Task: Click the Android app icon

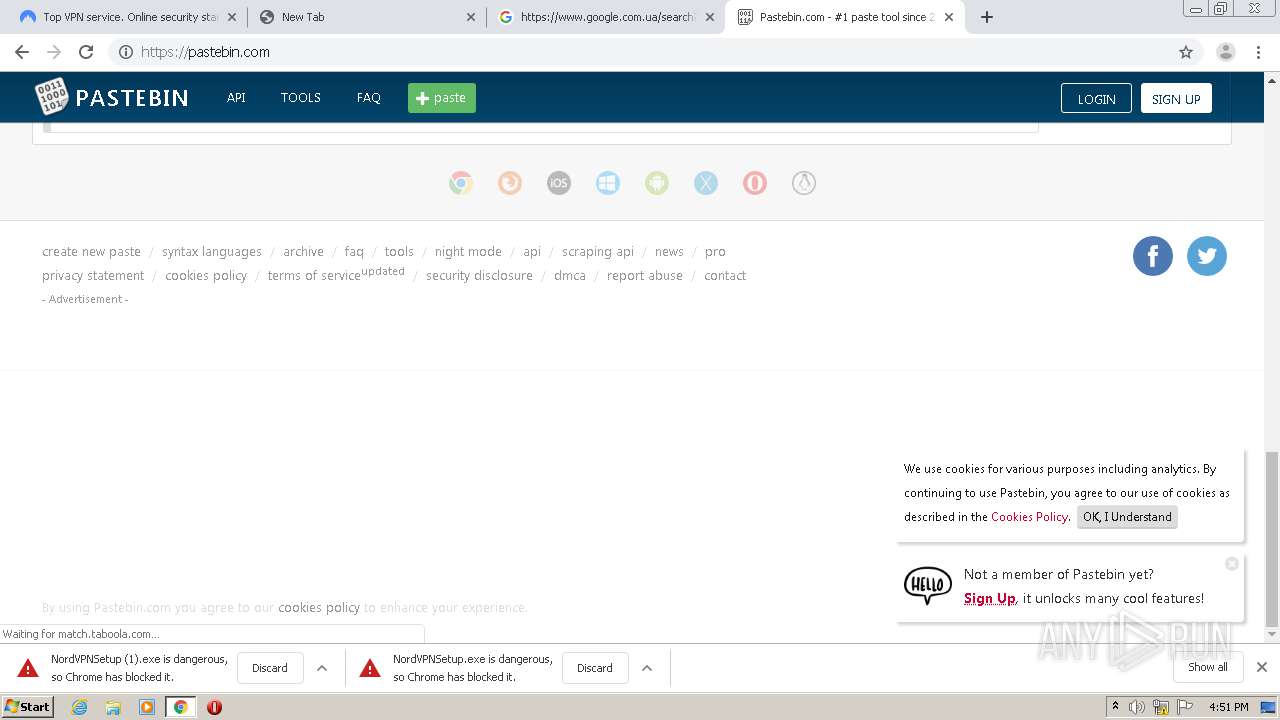Action: 657,183
